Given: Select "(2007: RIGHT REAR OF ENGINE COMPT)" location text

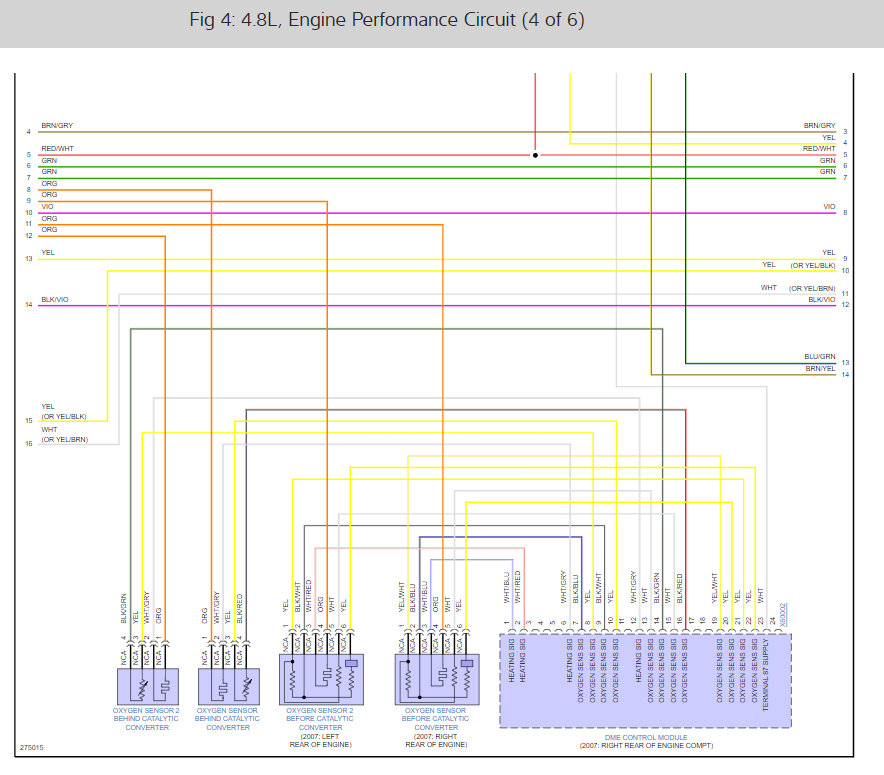Looking at the screenshot, I should (x=646, y=746).
